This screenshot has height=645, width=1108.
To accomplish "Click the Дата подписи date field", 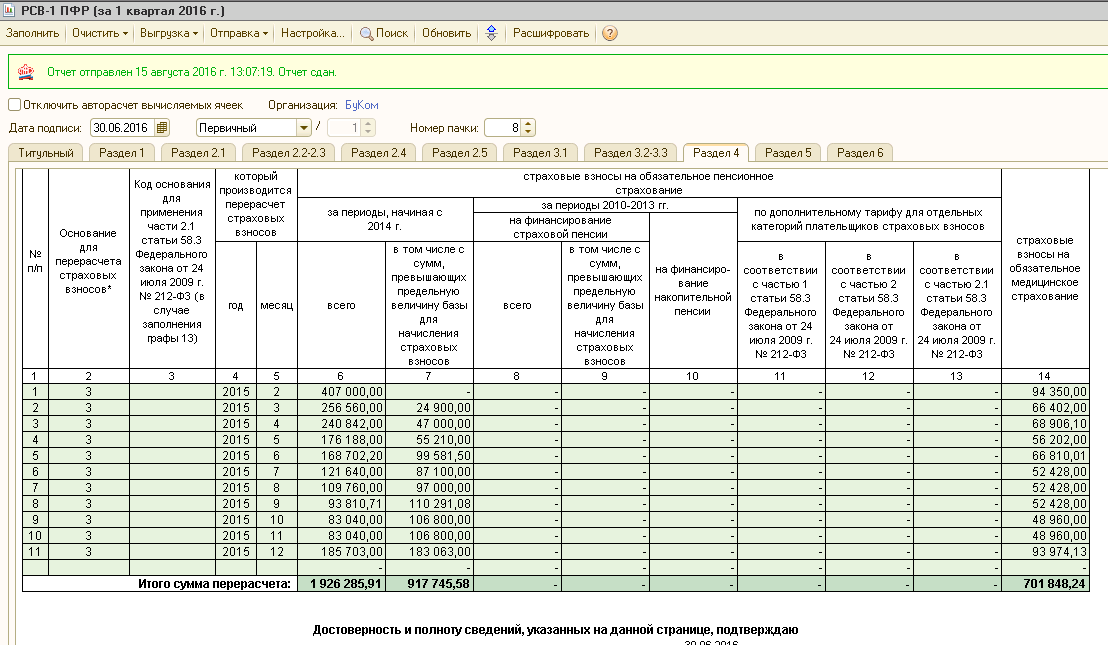I will [124, 128].
